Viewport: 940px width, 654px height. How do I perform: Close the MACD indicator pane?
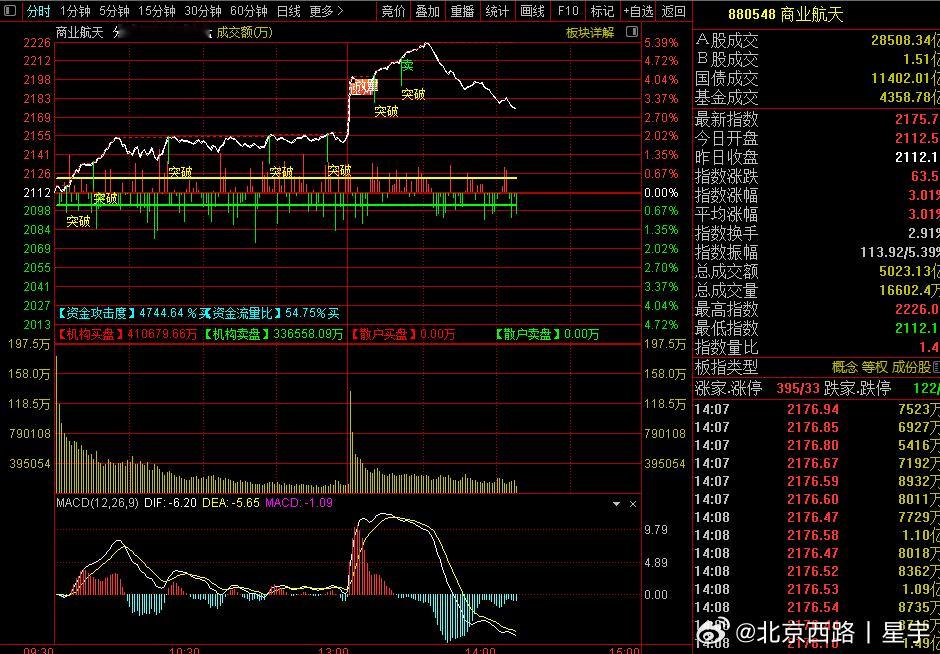(x=632, y=504)
